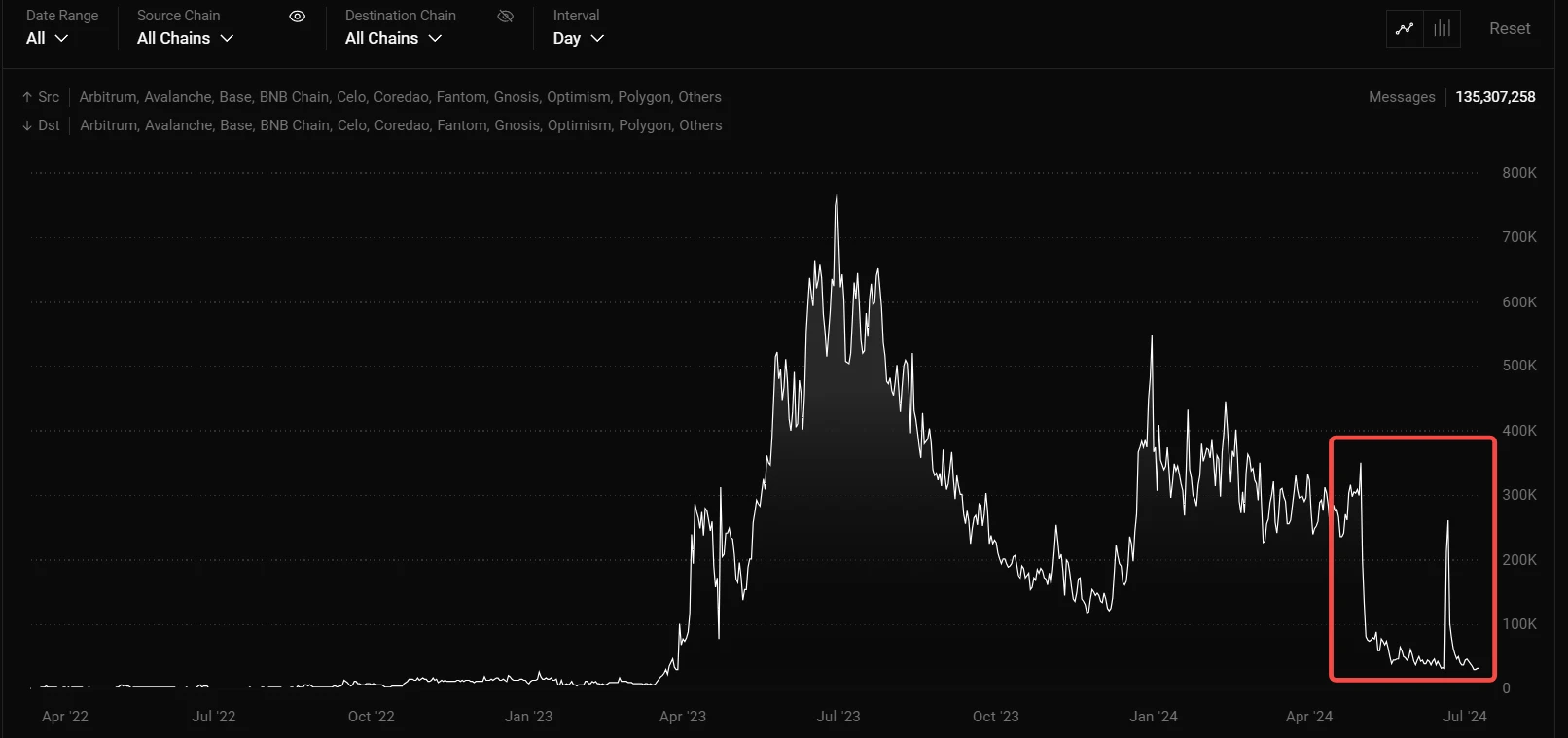Select the Dst chains list text
The height and width of the screenshot is (738, 1568).
coord(401,125)
